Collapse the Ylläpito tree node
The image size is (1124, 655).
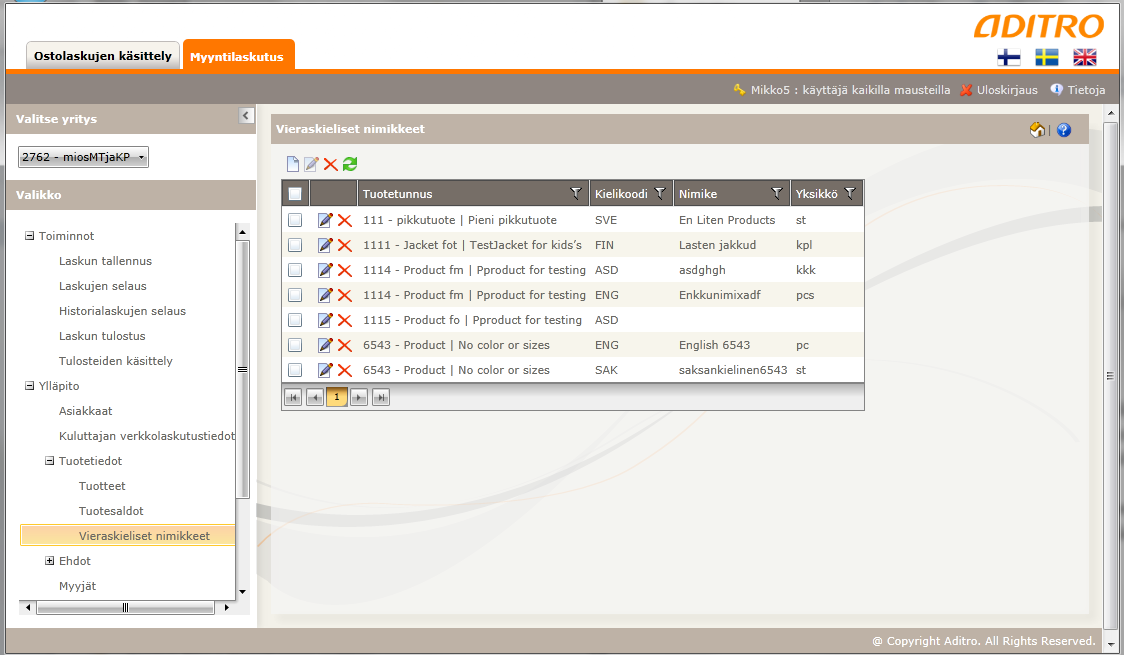(29, 386)
